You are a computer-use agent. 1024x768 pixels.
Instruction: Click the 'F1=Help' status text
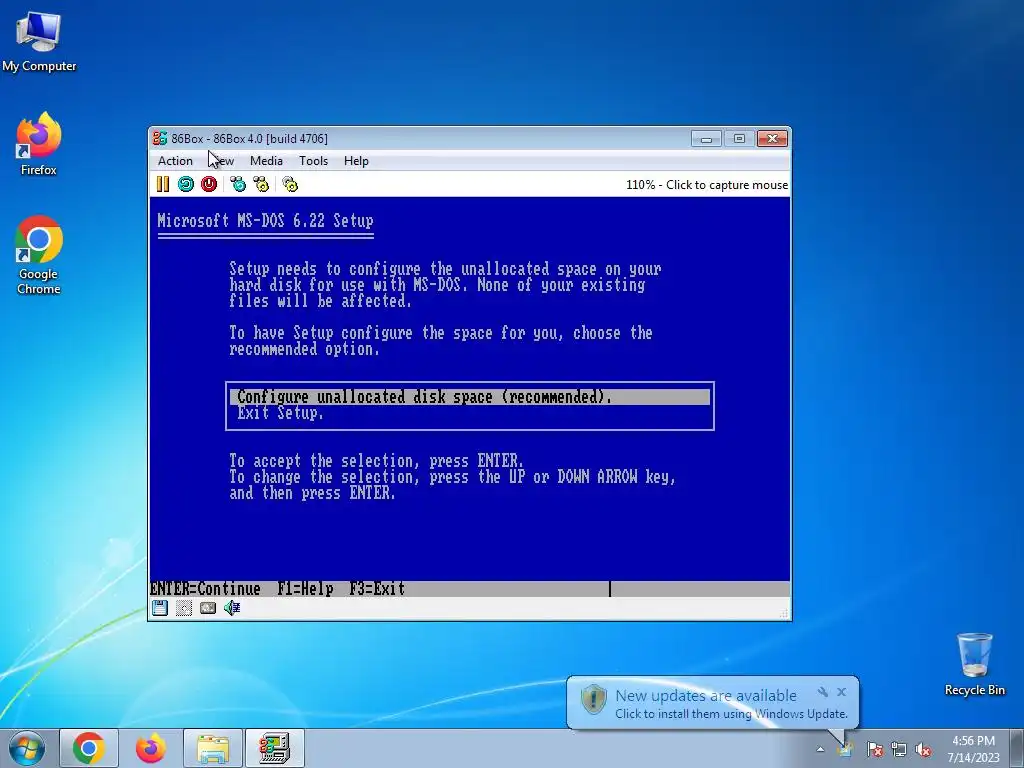(x=305, y=589)
